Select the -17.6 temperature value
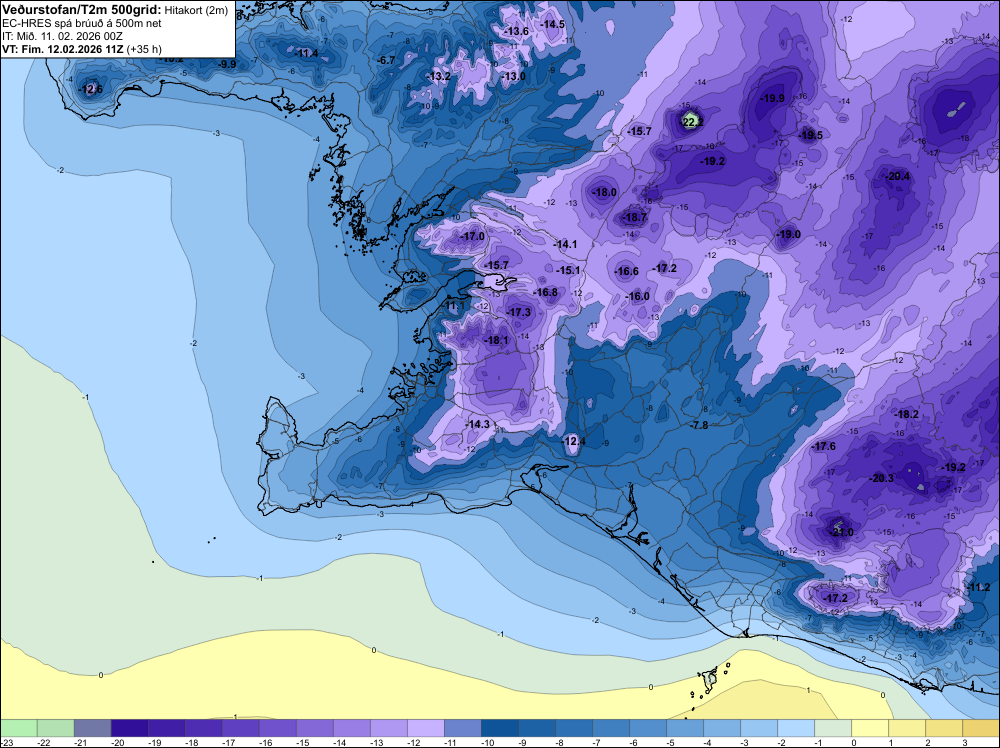 click(x=824, y=447)
